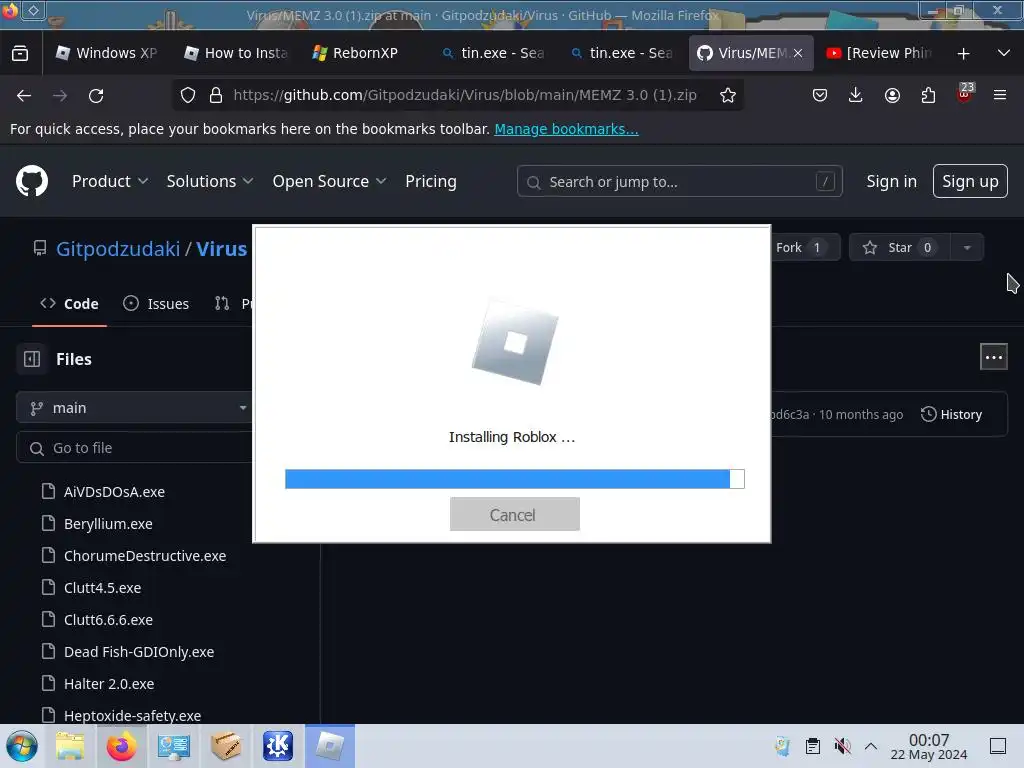Switch to the Windows XP tab
Image resolution: width=1024 pixels, height=768 pixels.
[x=106, y=53]
